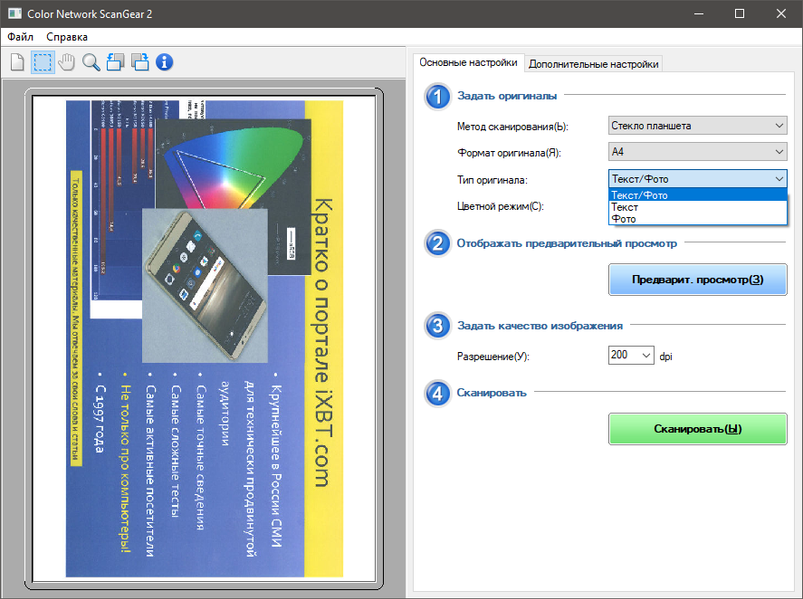
Task: Collapse the Тип оригинала combo box
Action: [x=698, y=179]
